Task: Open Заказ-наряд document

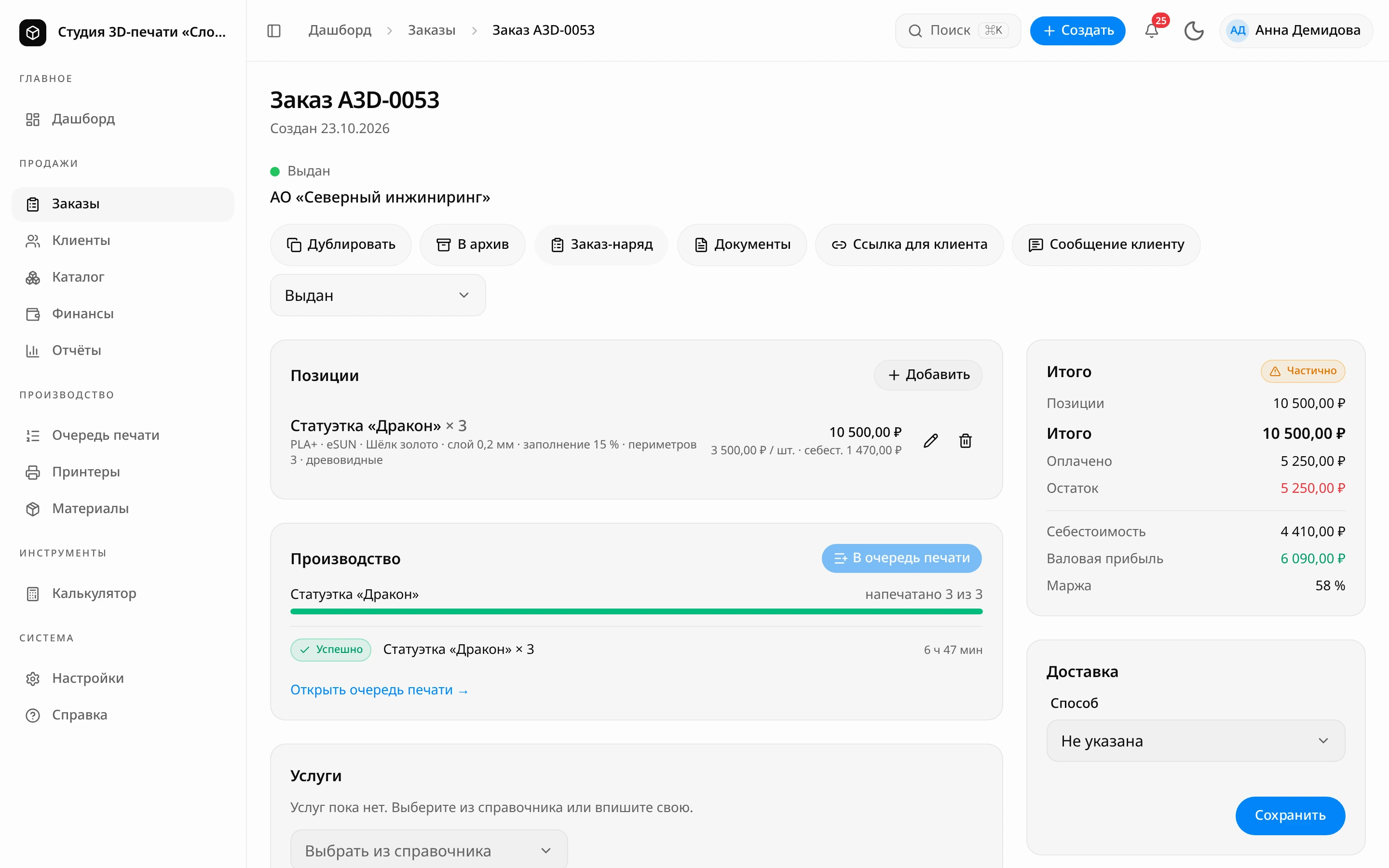Action: (x=601, y=244)
